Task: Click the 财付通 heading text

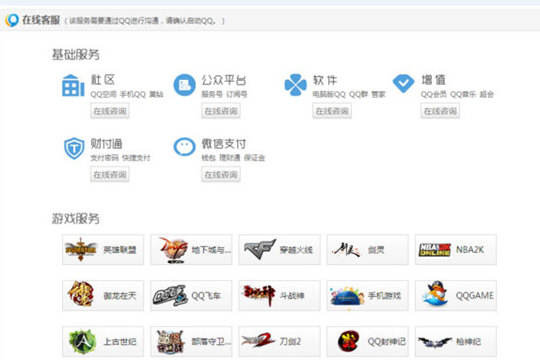Action: click(x=106, y=144)
